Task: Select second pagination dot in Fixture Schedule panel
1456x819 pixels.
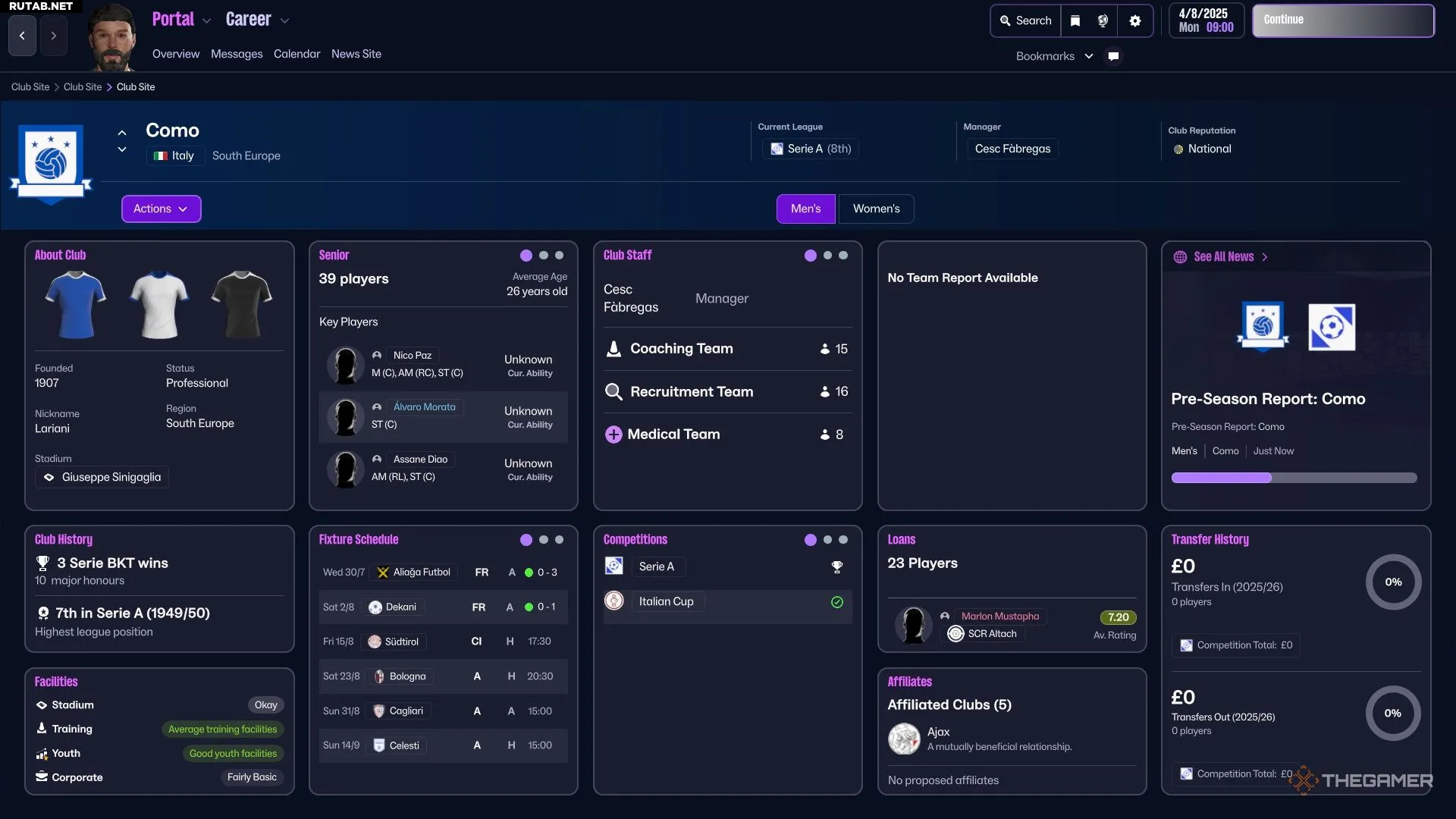Action: 543,540
